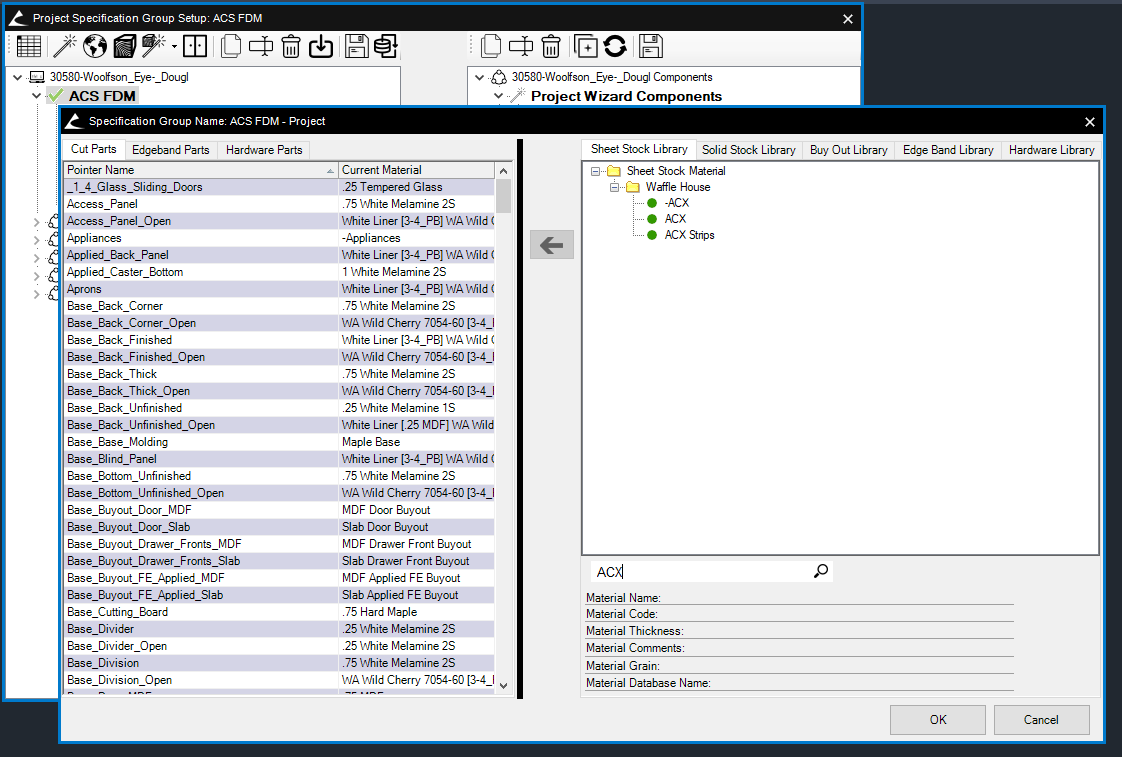Click the left arrow assign material button
The image size is (1122, 757).
coord(552,245)
